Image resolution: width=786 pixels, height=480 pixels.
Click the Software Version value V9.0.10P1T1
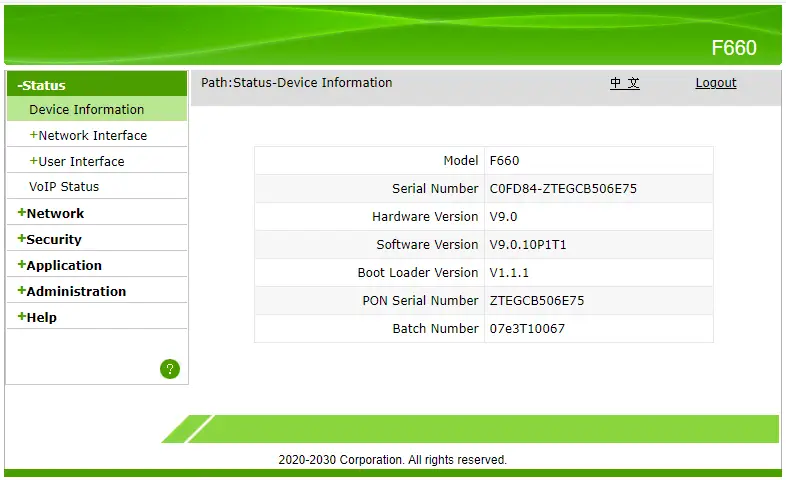pyautogui.click(x=535, y=244)
